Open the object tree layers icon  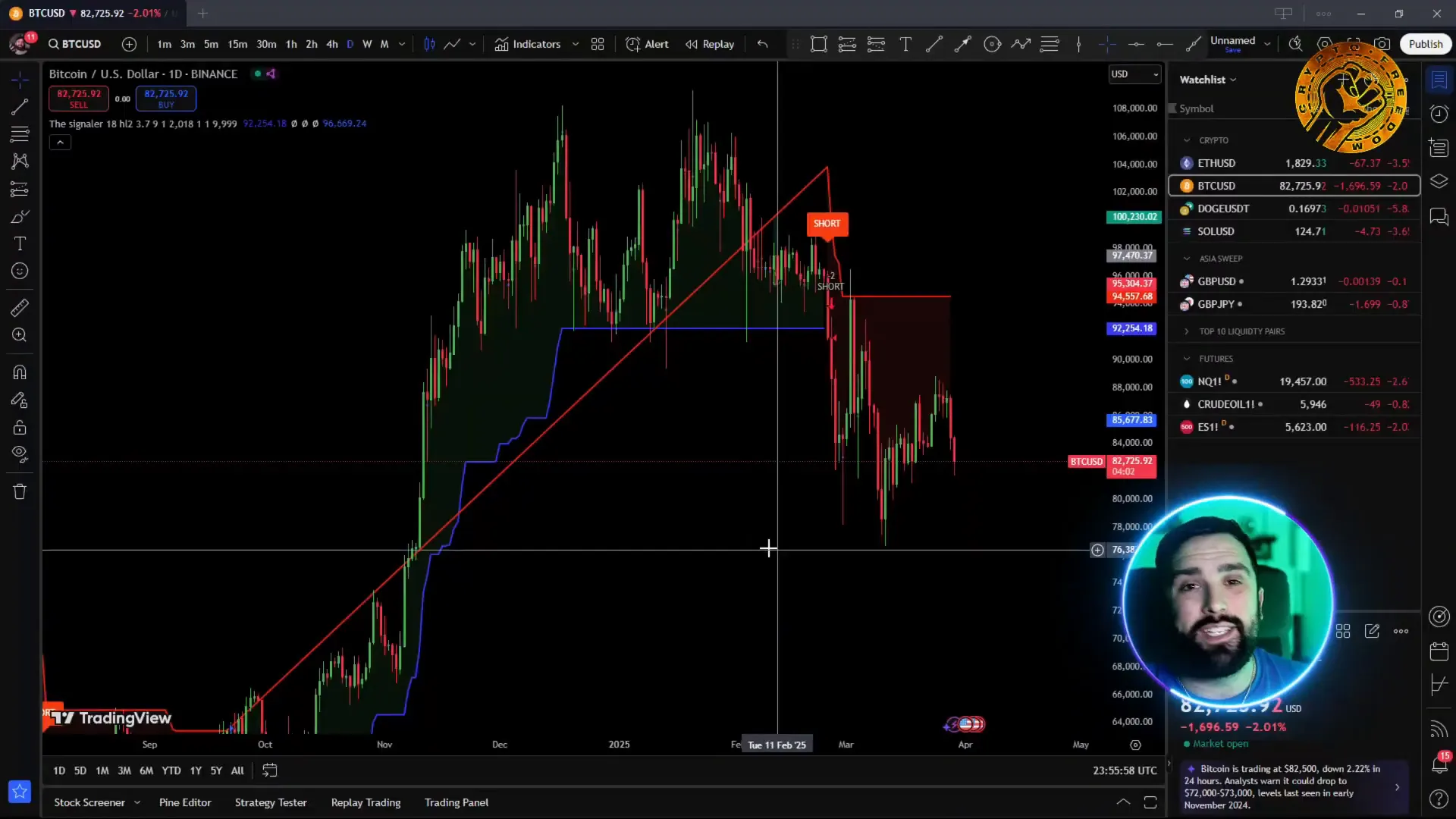click(1439, 182)
